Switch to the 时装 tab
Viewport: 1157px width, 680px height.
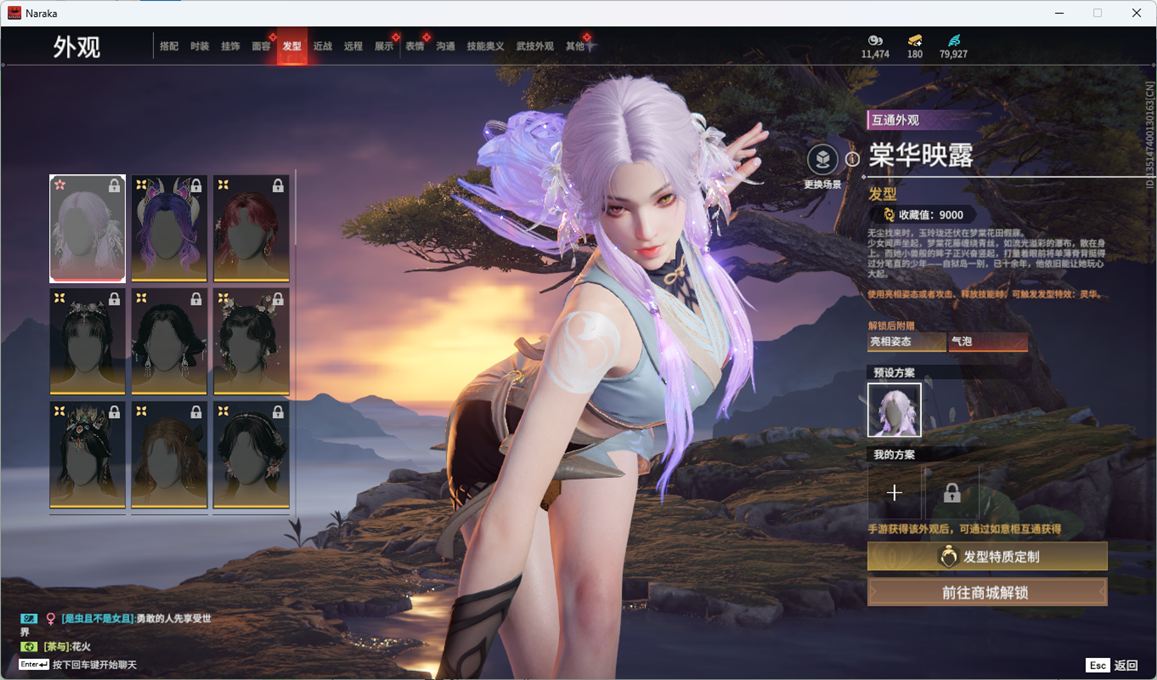click(200, 46)
